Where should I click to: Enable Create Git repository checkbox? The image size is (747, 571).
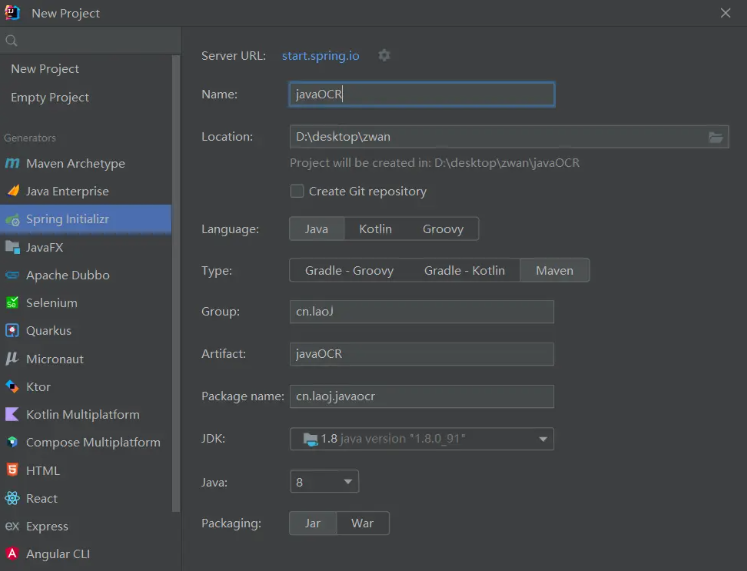pos(297,191)
